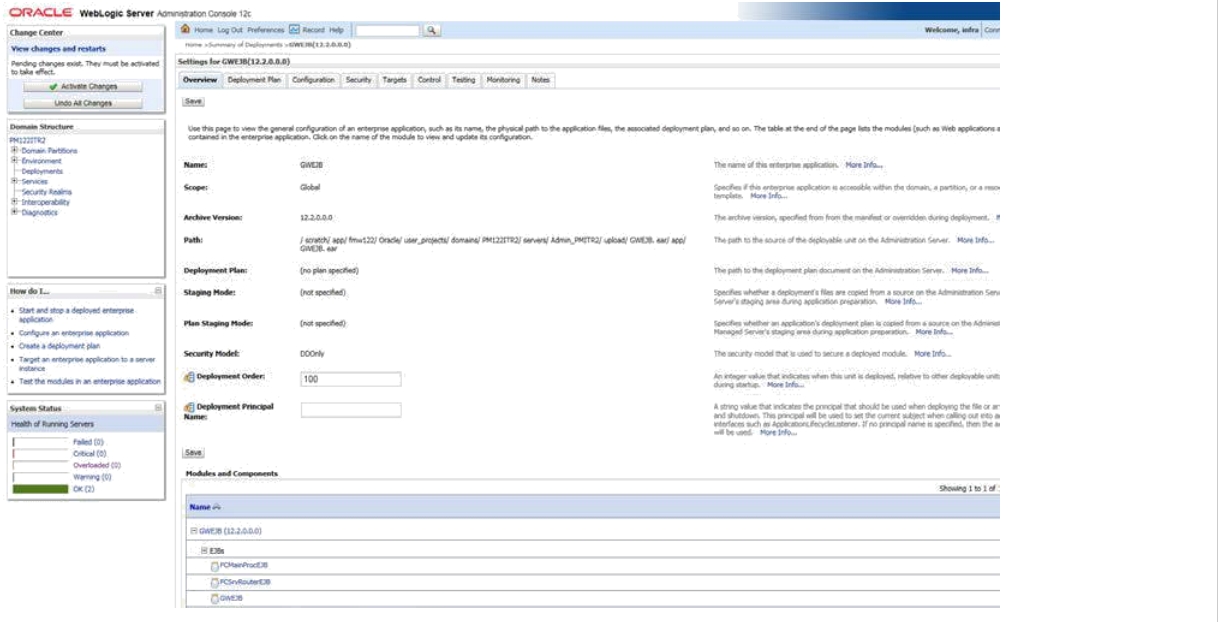The height and width of the screenshot is (622, 1218).
Task: Click the Activate Changes button
Action: coord(83,87)
